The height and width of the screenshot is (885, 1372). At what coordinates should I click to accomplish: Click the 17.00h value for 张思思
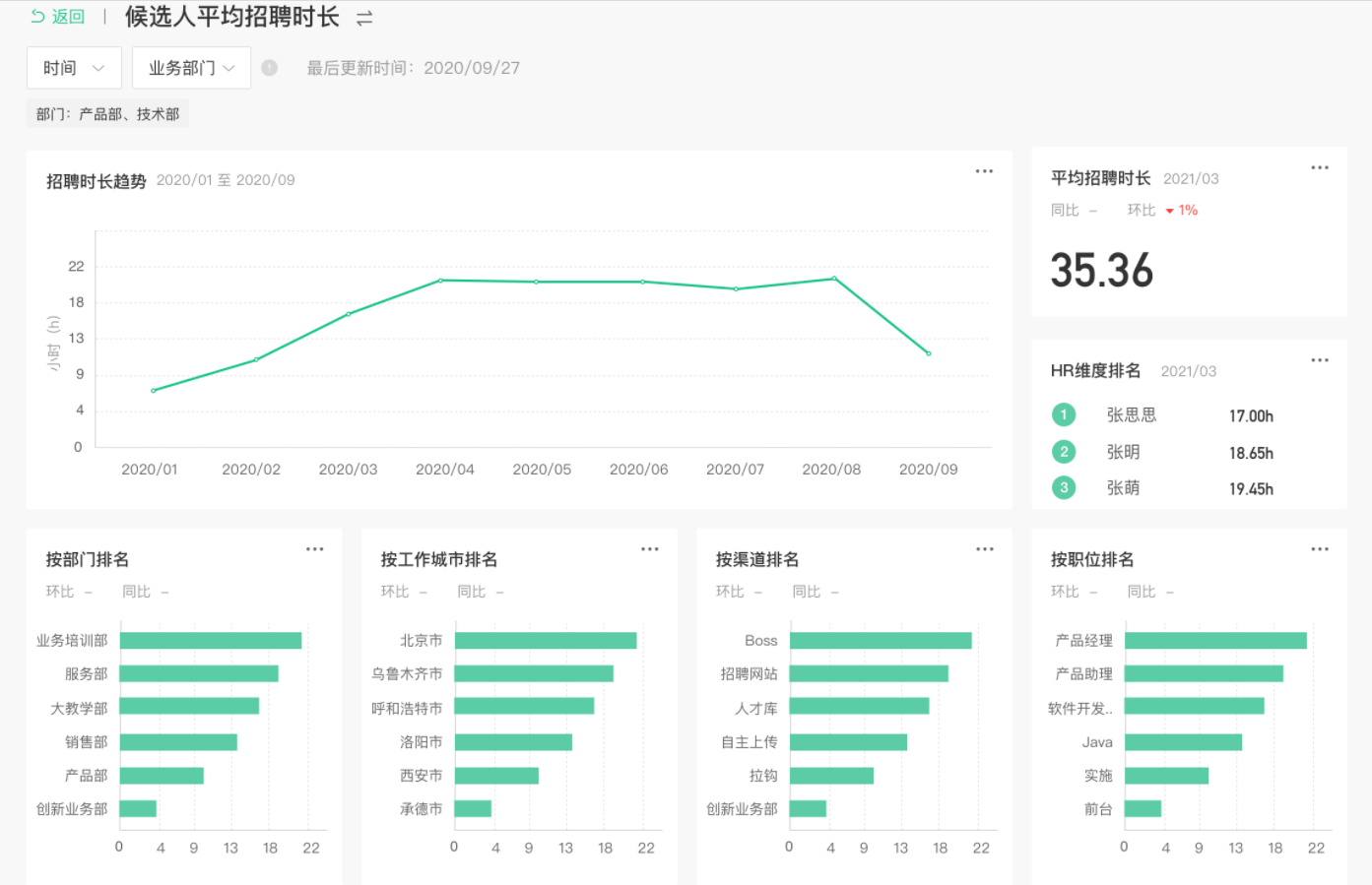tap(1251, 415)
